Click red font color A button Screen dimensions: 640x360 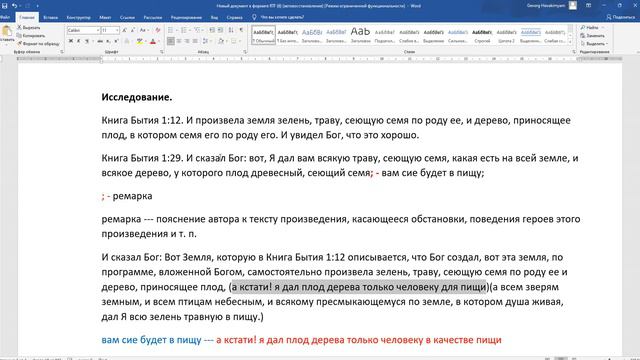coord(153,41)
